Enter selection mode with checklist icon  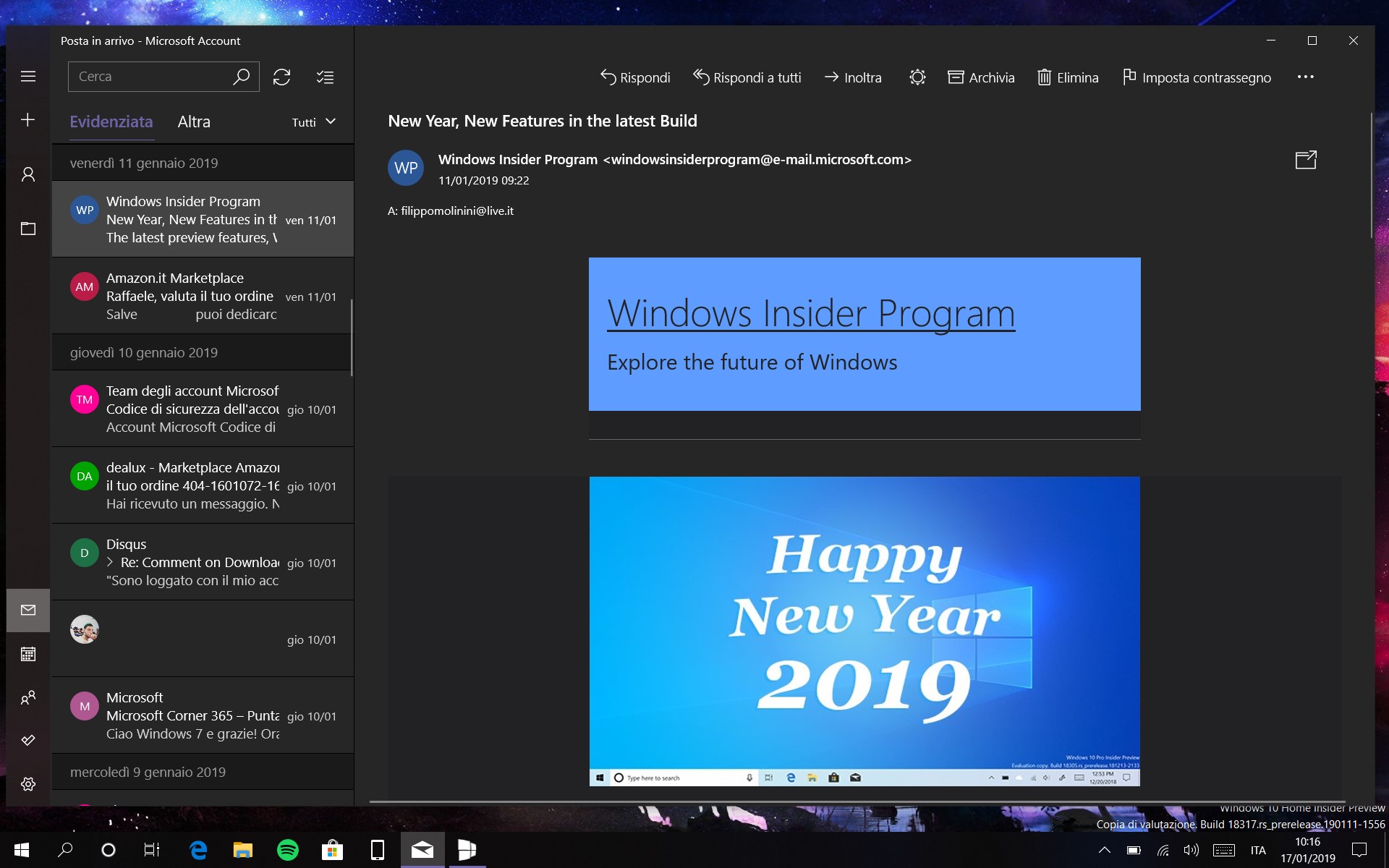325,77
